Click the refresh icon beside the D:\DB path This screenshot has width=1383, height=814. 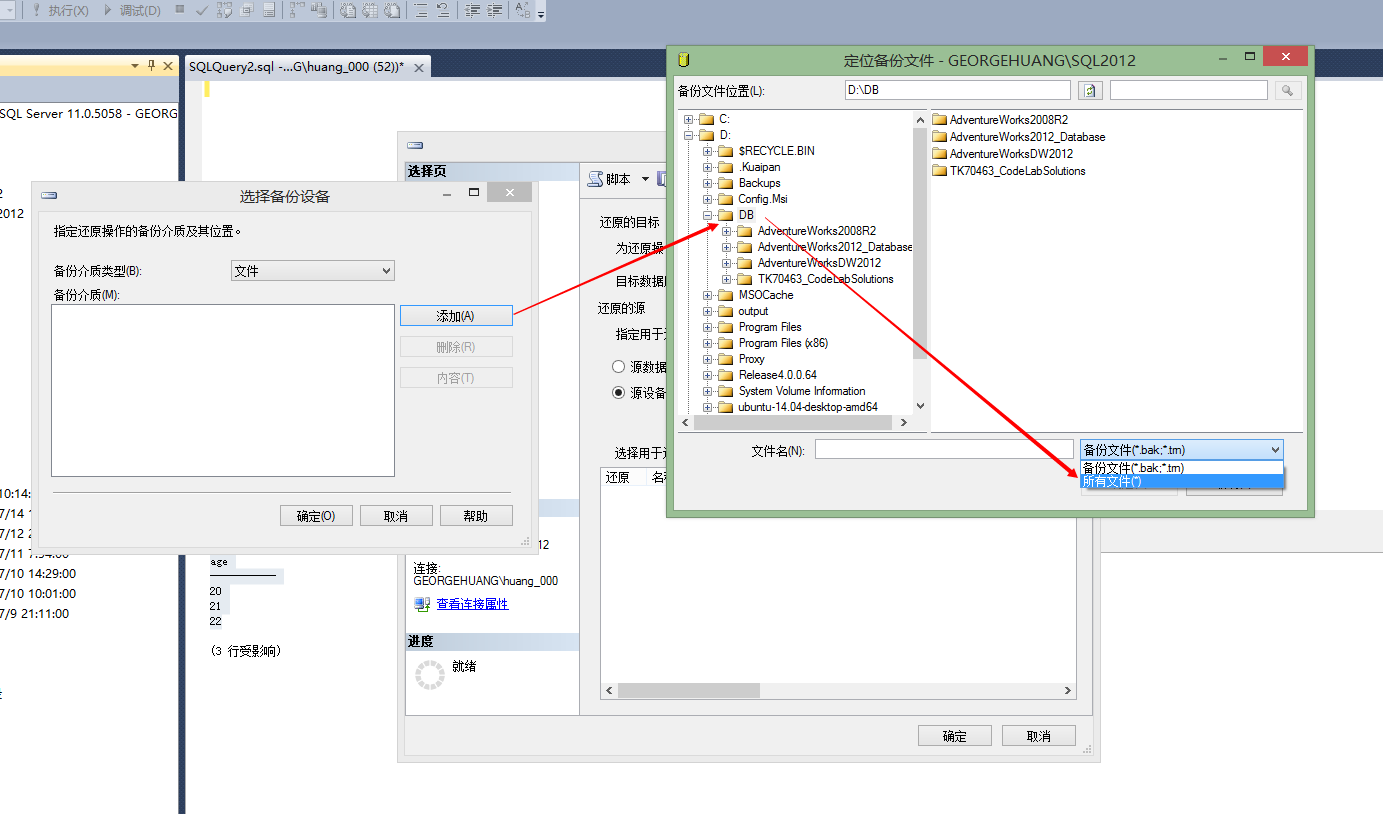point(1089,91)
